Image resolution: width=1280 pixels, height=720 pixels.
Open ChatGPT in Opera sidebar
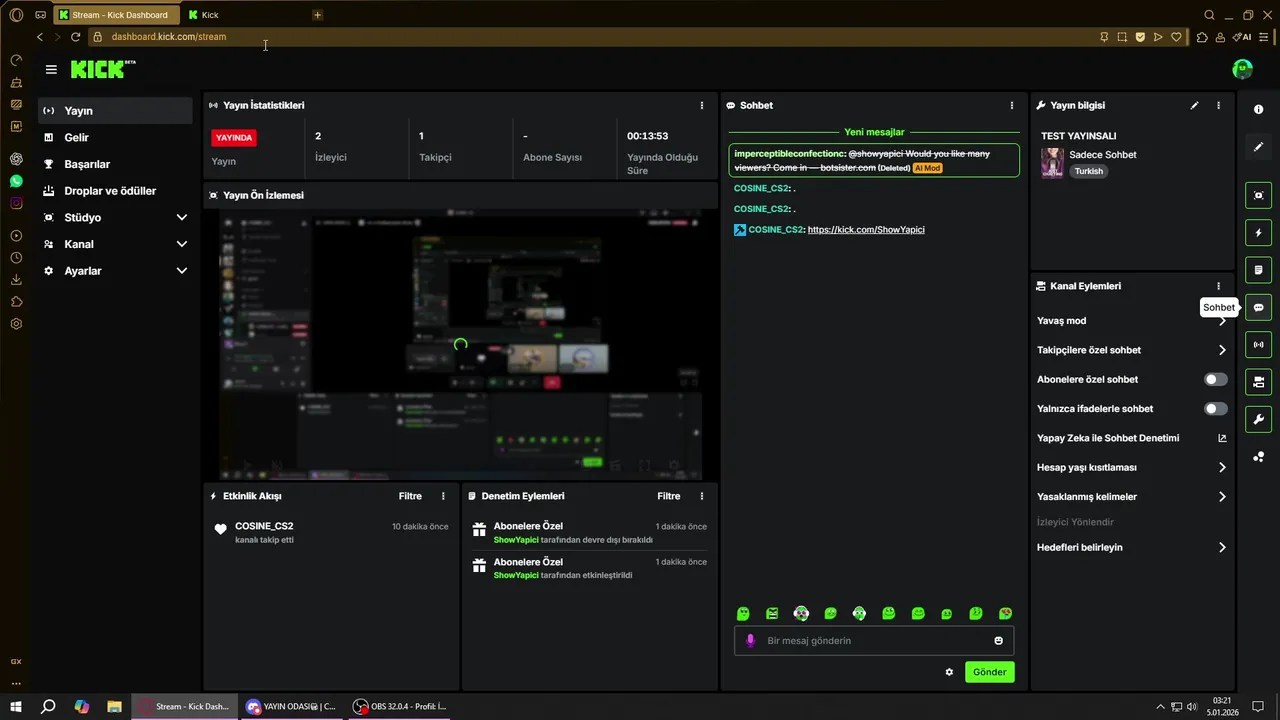tap(16, 159)
